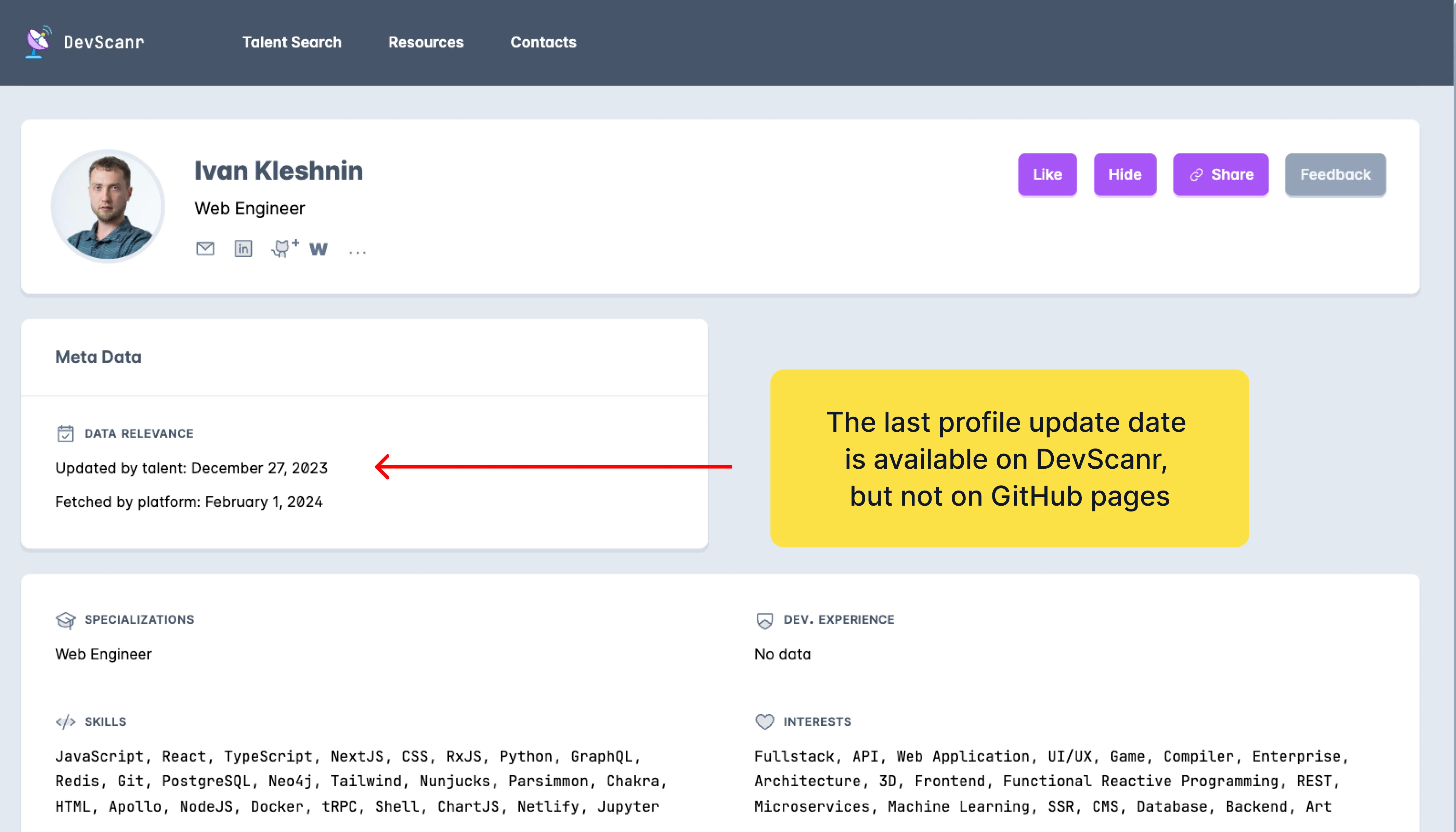Open the LinkedIn profile icon
This screenshot has width=1456, height=832.
coord(243,249)
